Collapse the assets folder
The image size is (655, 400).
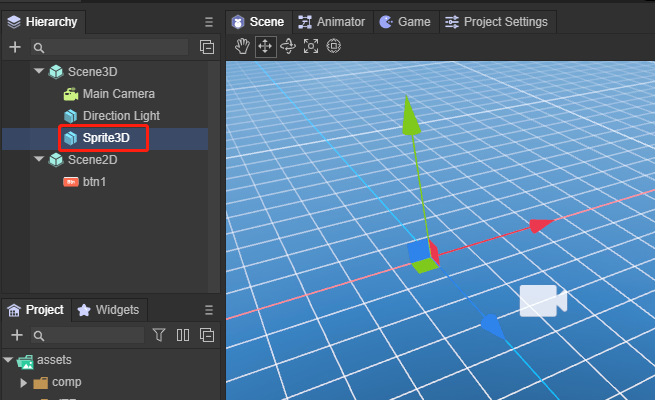click(x=8, y=360)
